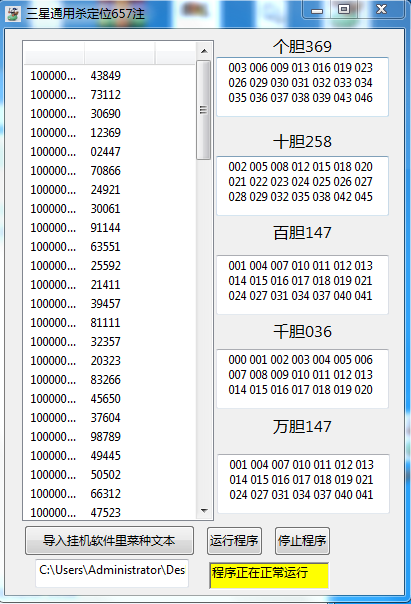Select the list row with 91144

110,228
